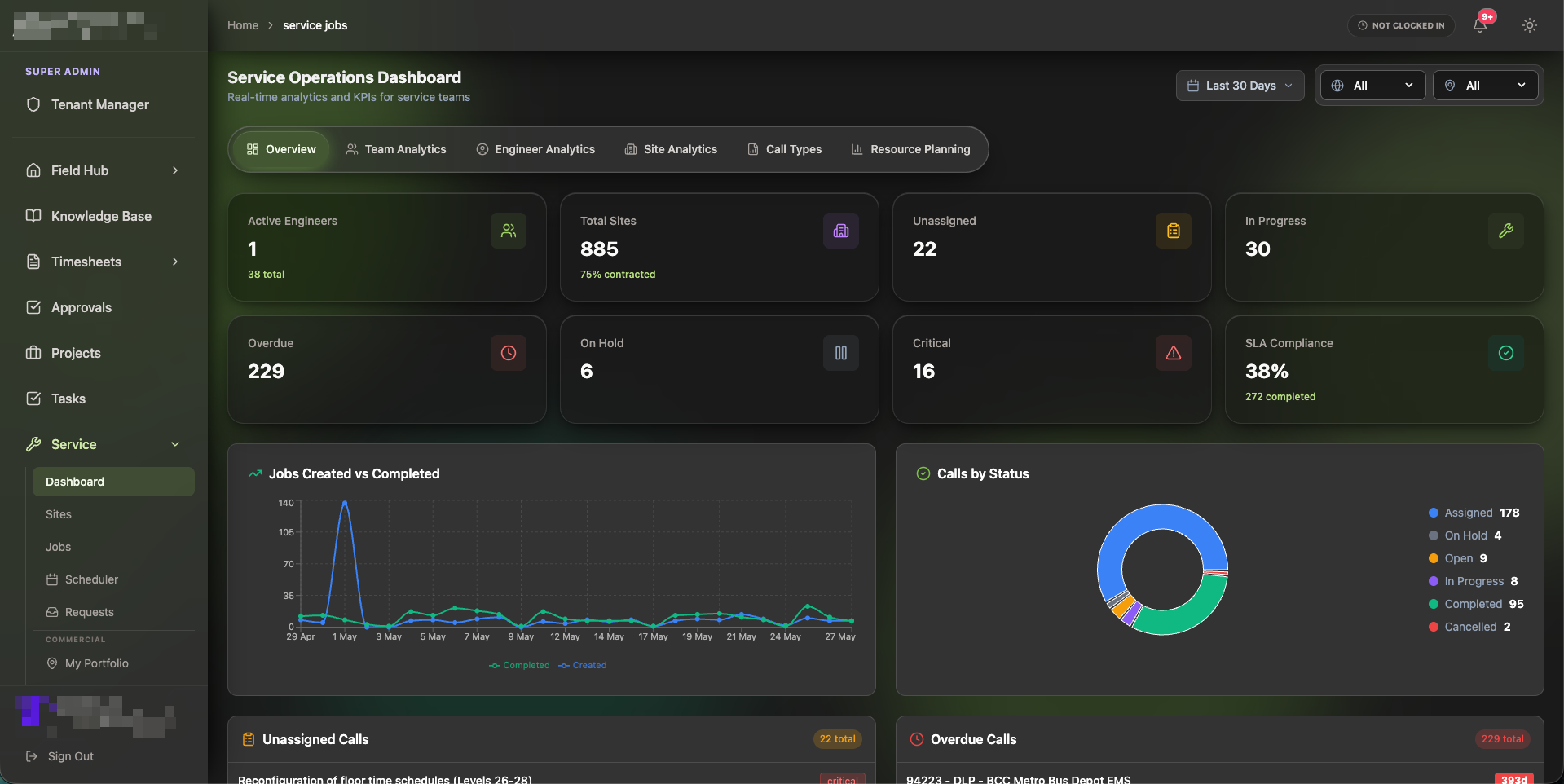This screenshot has height=784, width=1564.
Task: Click purple In Progress legend swatch
Action: (1434, 581)
